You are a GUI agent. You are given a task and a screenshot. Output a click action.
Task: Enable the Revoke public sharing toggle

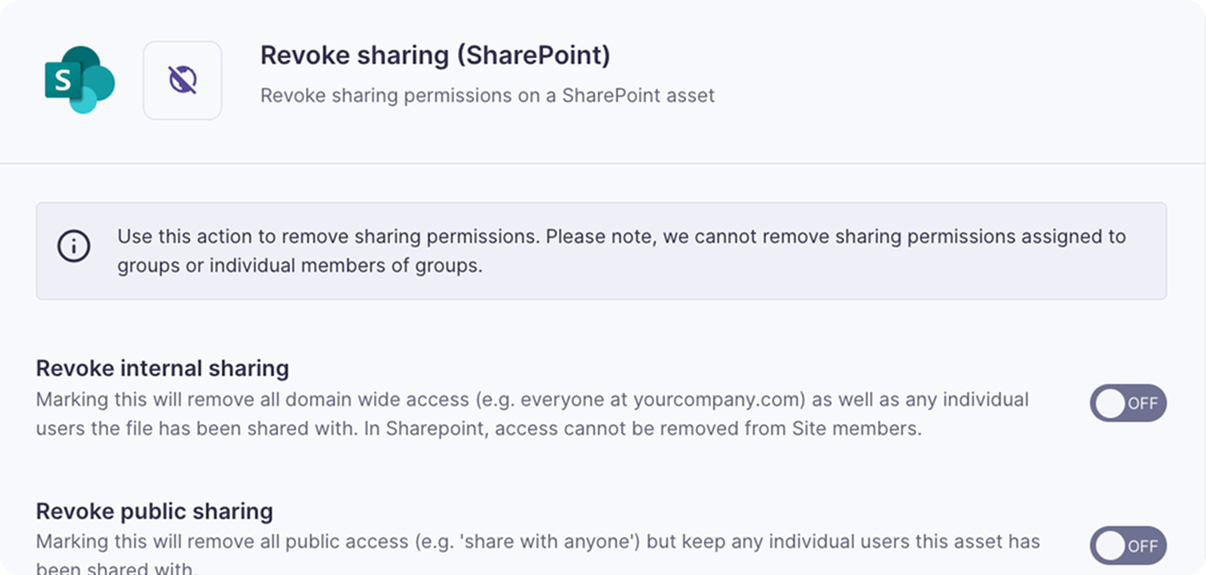pos(1128,545)
